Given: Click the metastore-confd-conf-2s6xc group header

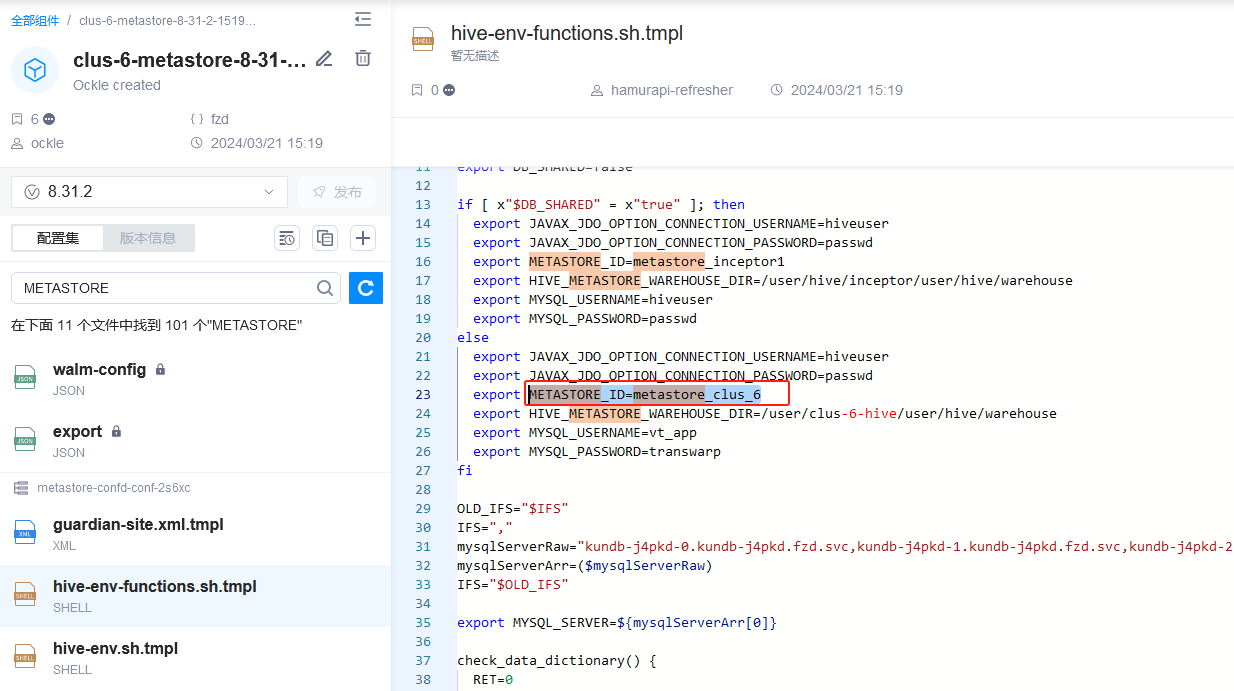Looking at the screenshot, I should pyautogui.click(x=113, y=488).
